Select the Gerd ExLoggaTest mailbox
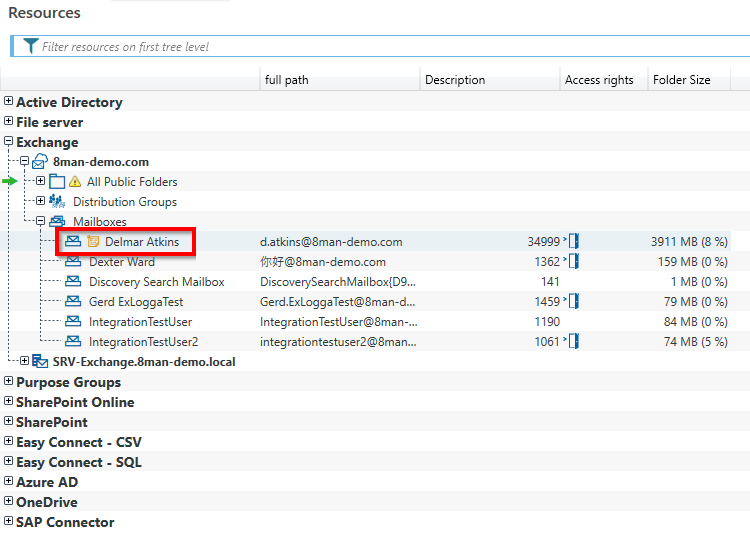 (136, 302)
